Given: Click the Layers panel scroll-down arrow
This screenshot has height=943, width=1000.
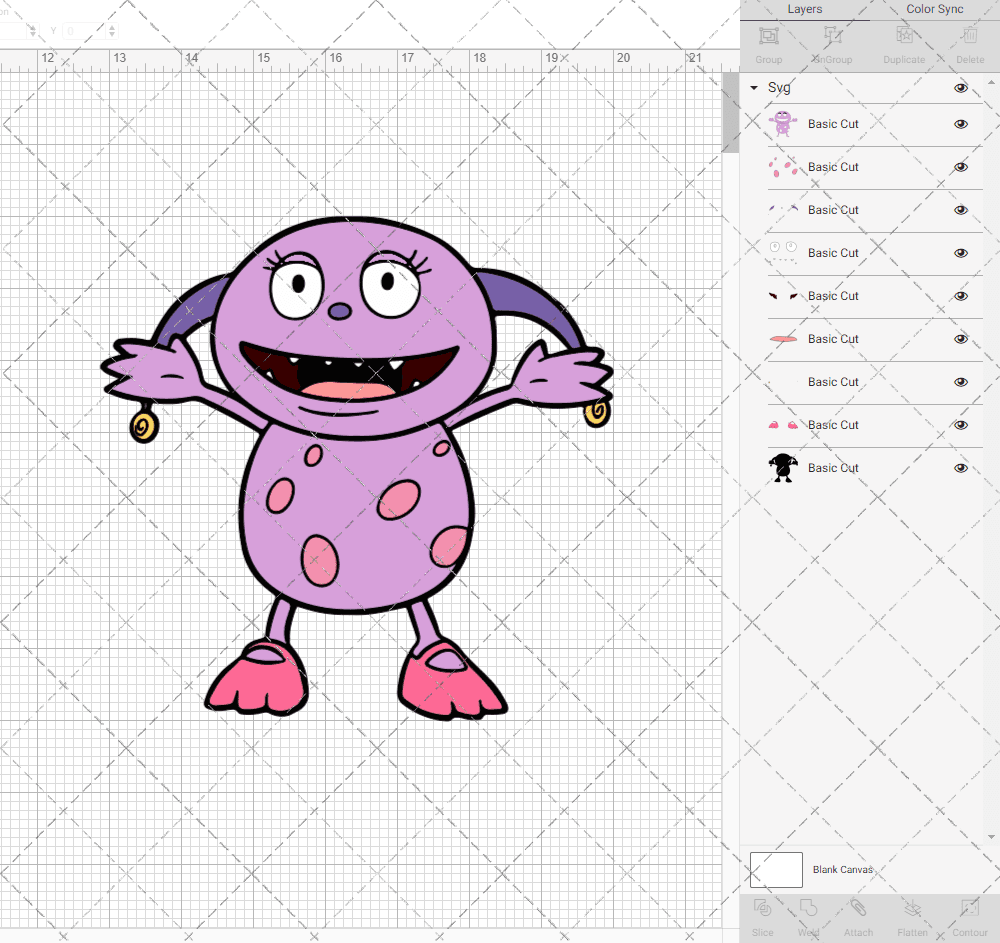Looking at the screenshot, I should (x=990, y=837).
